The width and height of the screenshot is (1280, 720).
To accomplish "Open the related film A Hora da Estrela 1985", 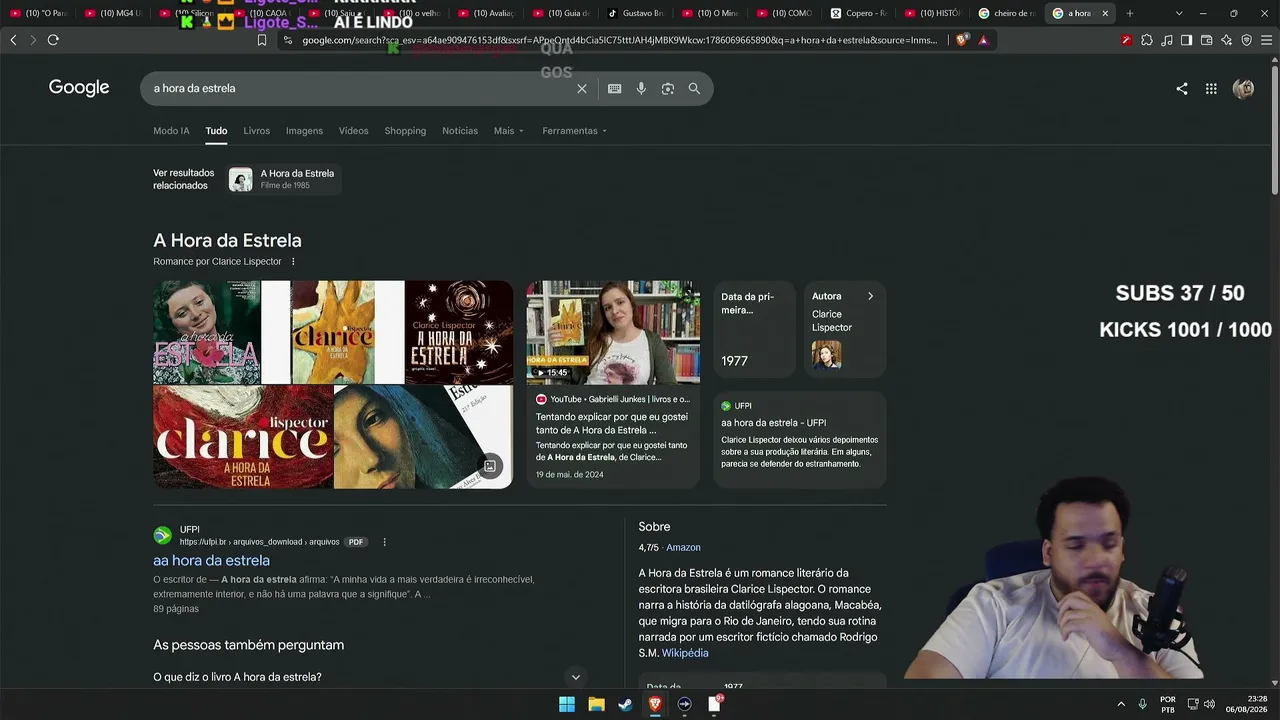I will [x=285, y=179].
